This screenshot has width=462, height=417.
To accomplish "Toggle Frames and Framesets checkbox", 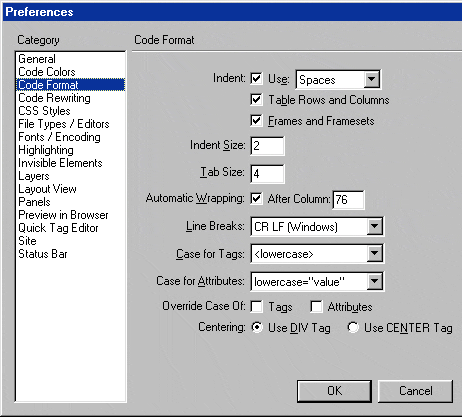I will coord(256,121).
